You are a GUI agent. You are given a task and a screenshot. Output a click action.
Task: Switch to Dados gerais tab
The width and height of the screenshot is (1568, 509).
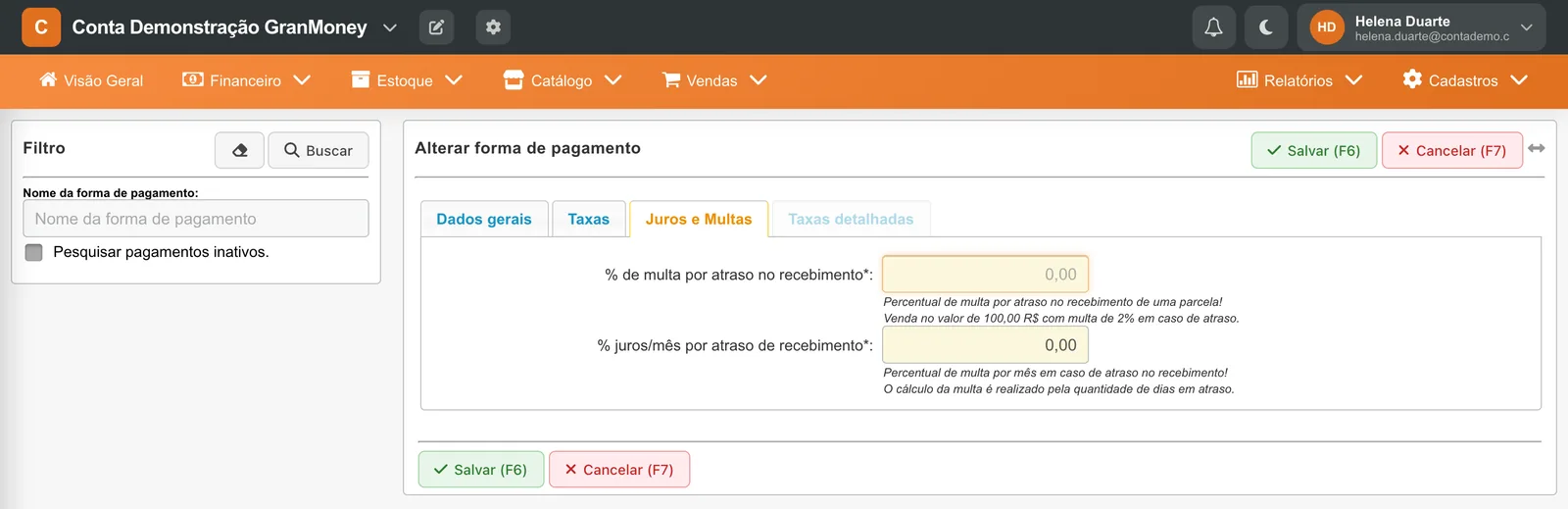coord(484,219)
